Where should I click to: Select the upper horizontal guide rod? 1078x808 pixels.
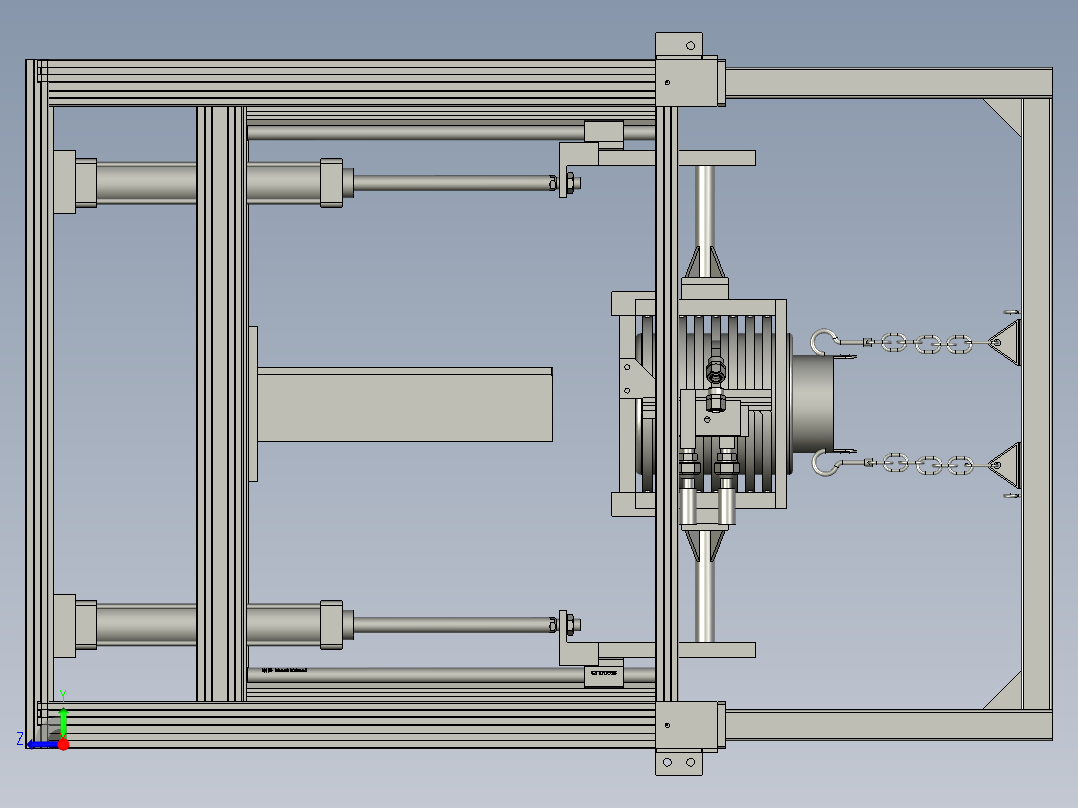416,132
